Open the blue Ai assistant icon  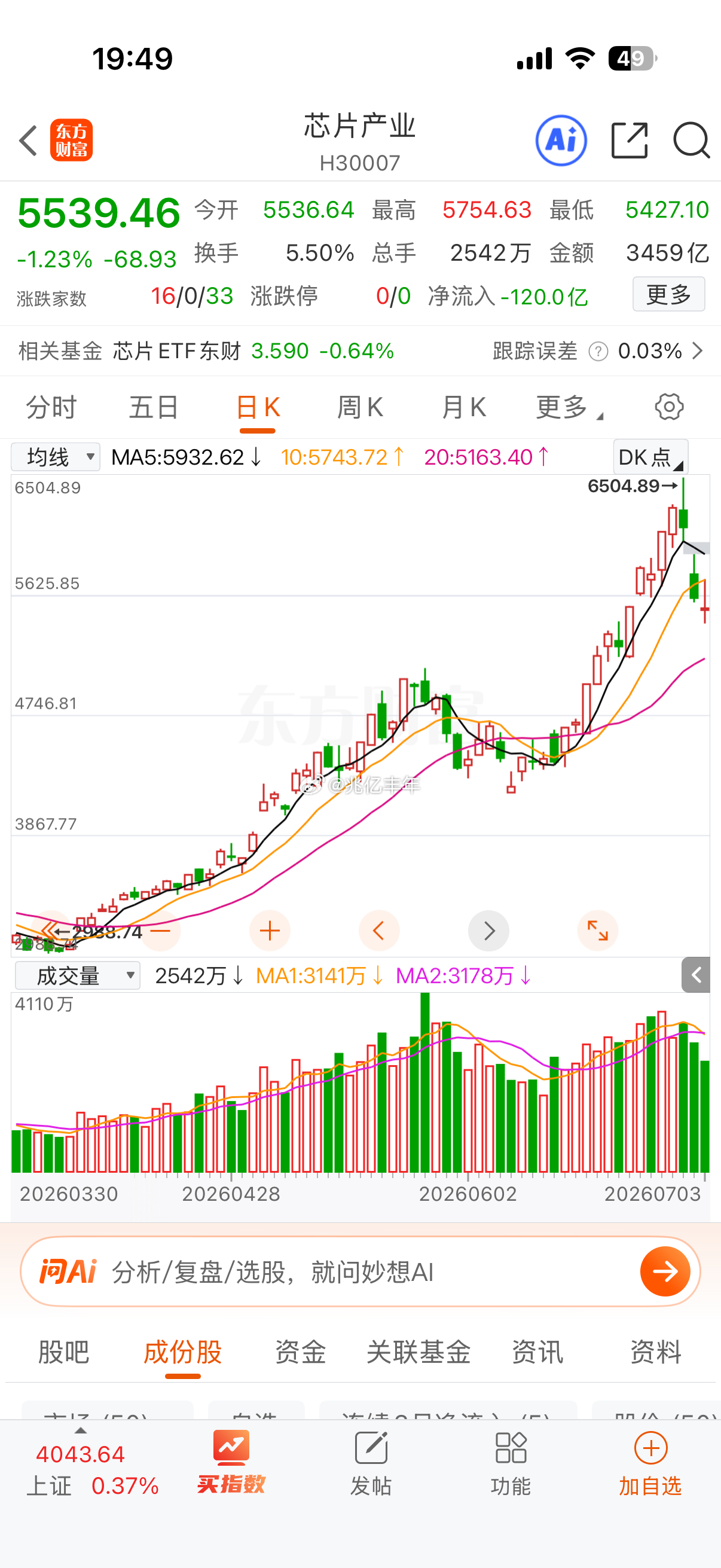[561, 141]
